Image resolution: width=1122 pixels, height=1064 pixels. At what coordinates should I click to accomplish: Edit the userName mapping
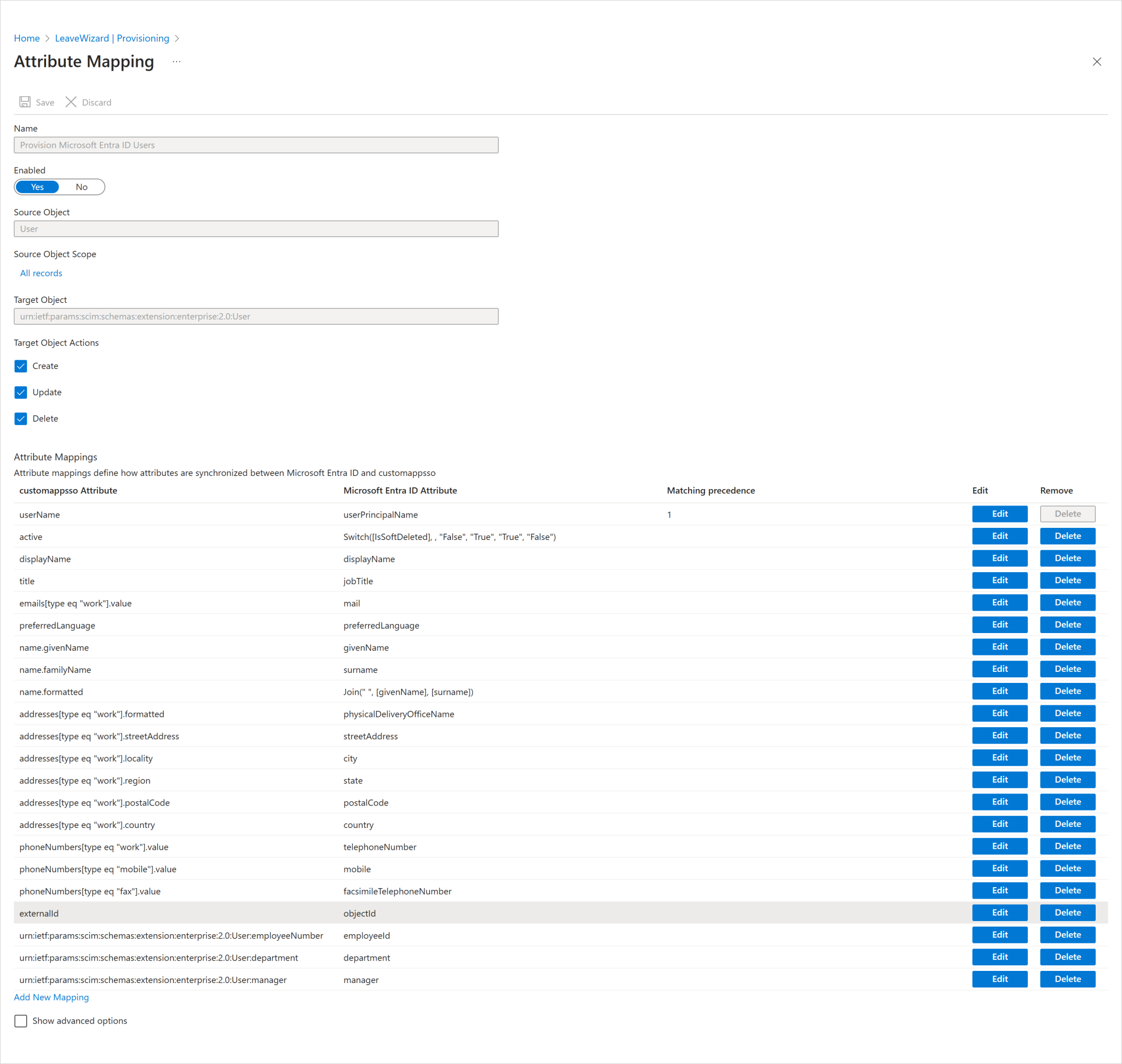pos(999,514)
